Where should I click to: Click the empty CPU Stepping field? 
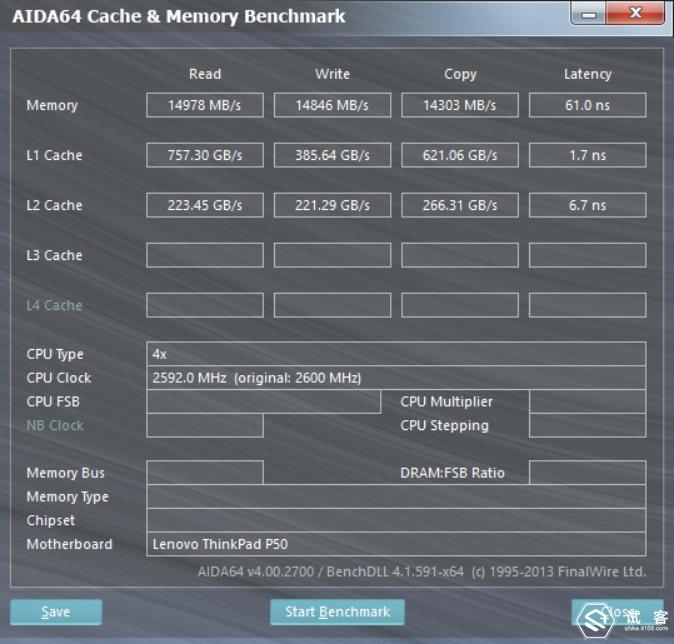(x=587, y=426)
